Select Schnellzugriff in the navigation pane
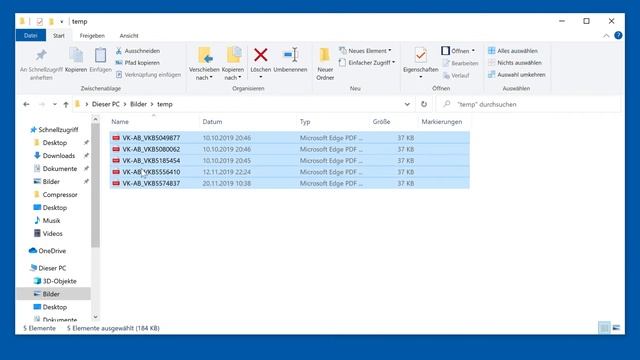640x360 pixels. (54, 130)
